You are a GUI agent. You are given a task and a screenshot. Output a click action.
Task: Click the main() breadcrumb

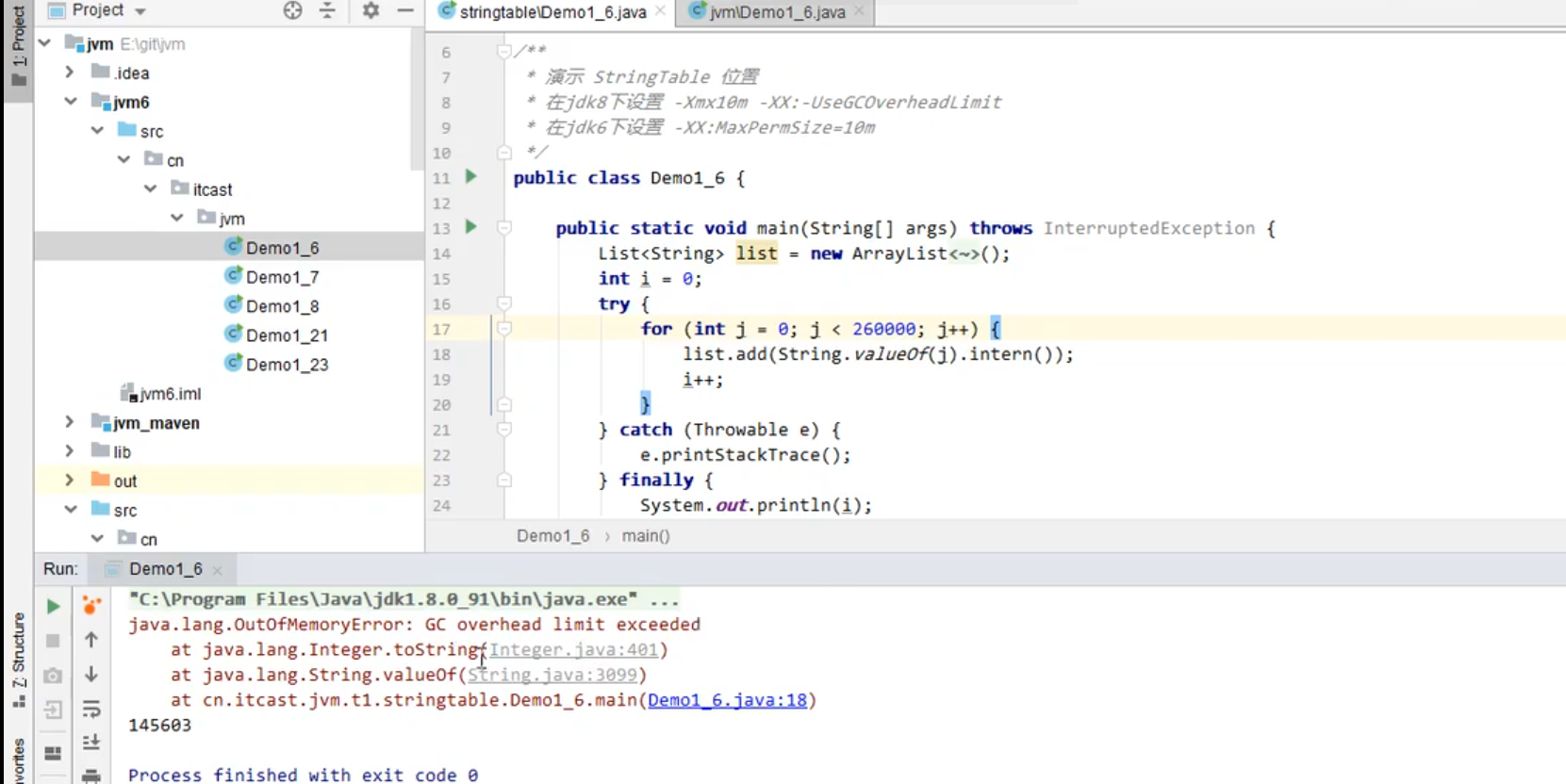pyautogui.click(x=646, y=536)
